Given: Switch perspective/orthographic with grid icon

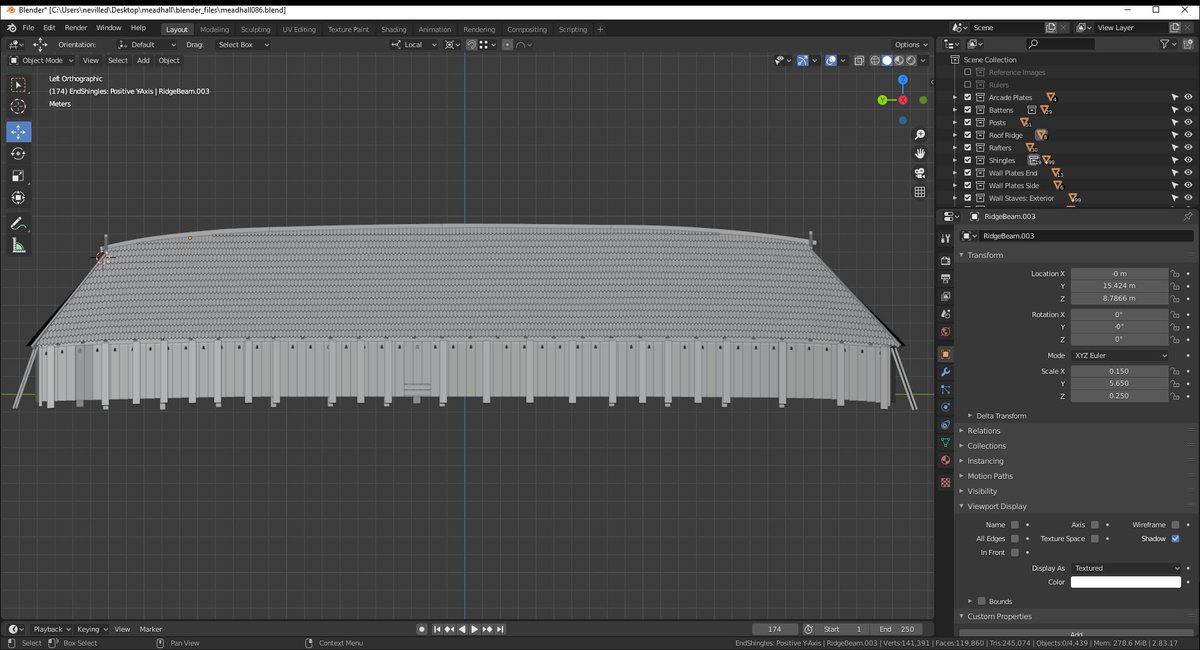Looking at the screenshot, I should pyautogui.click(x=920, y=192).
